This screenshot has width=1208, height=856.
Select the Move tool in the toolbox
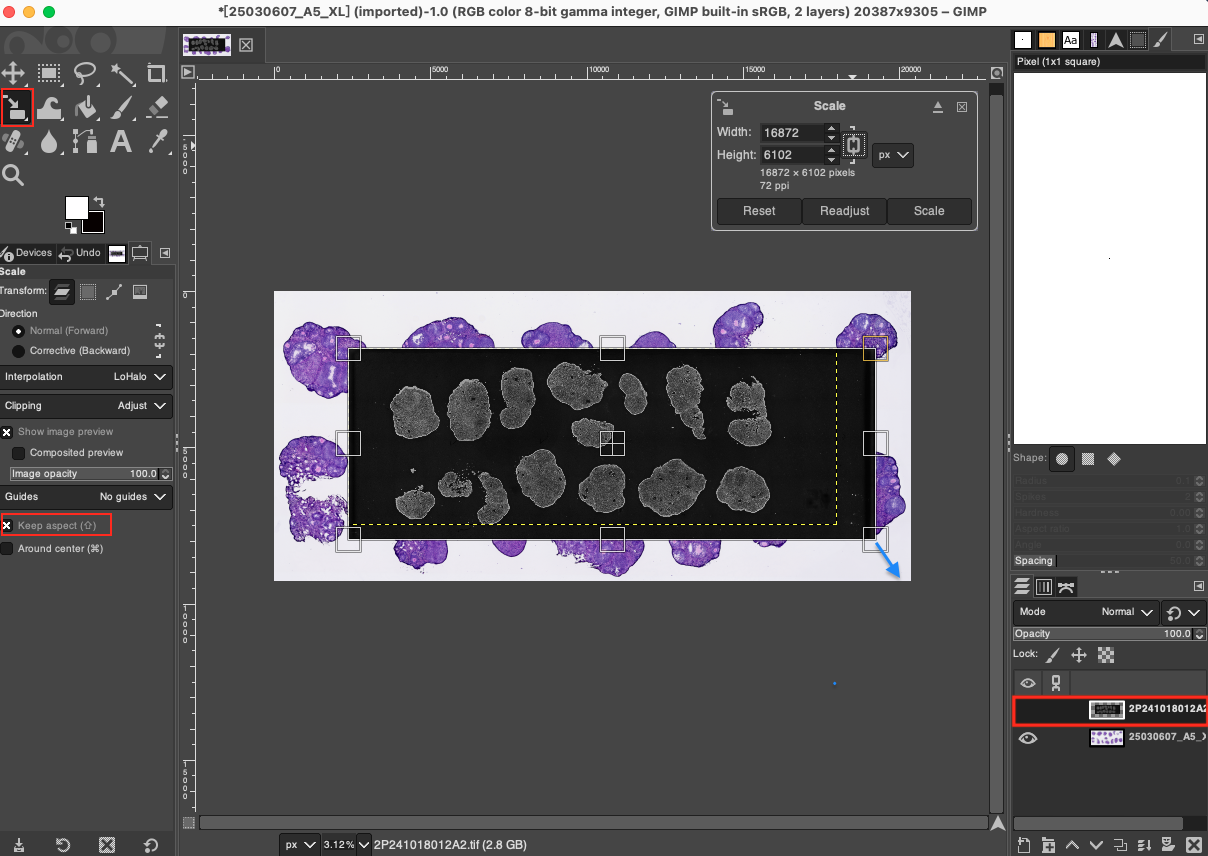(13, 73)
